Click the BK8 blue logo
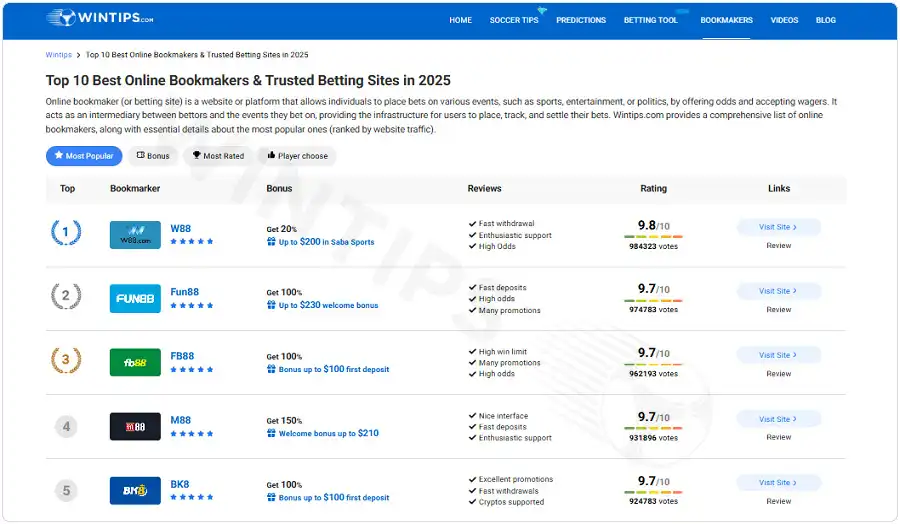The width and height of the screenshot is (900, 524). (x=135, y=491)
